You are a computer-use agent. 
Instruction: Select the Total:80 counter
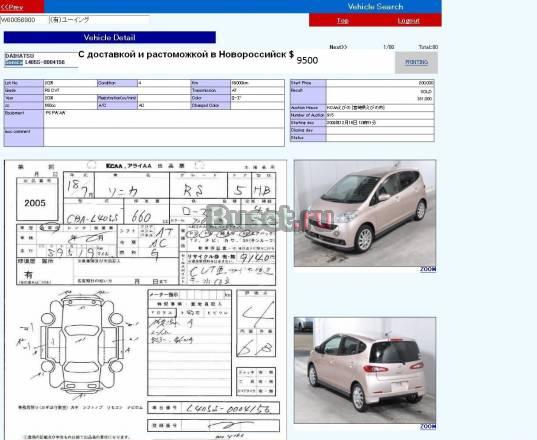pyautogui.click(x=428, y=47)
